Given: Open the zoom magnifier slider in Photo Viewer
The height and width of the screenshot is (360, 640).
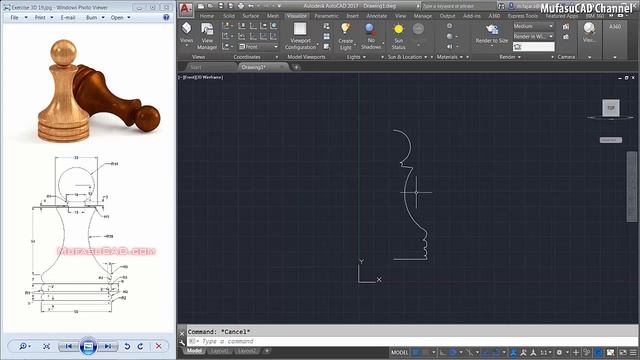Looking at the screenshot, I should tap(24, 346).
